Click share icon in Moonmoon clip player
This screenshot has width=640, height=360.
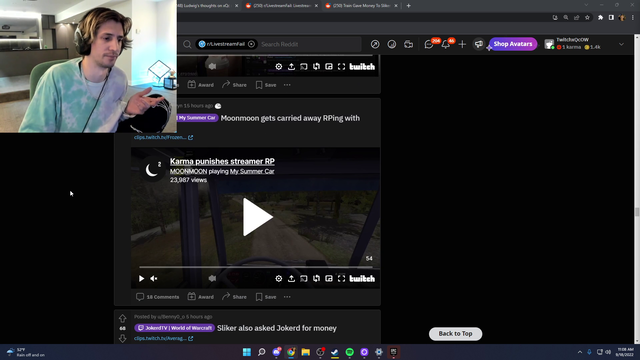291,278
